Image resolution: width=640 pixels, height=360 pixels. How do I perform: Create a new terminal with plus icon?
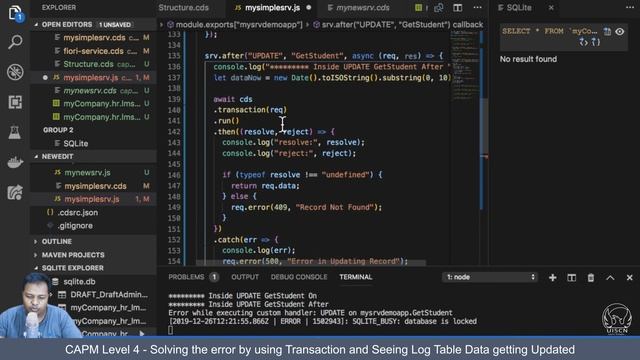[x=553, y=278]
